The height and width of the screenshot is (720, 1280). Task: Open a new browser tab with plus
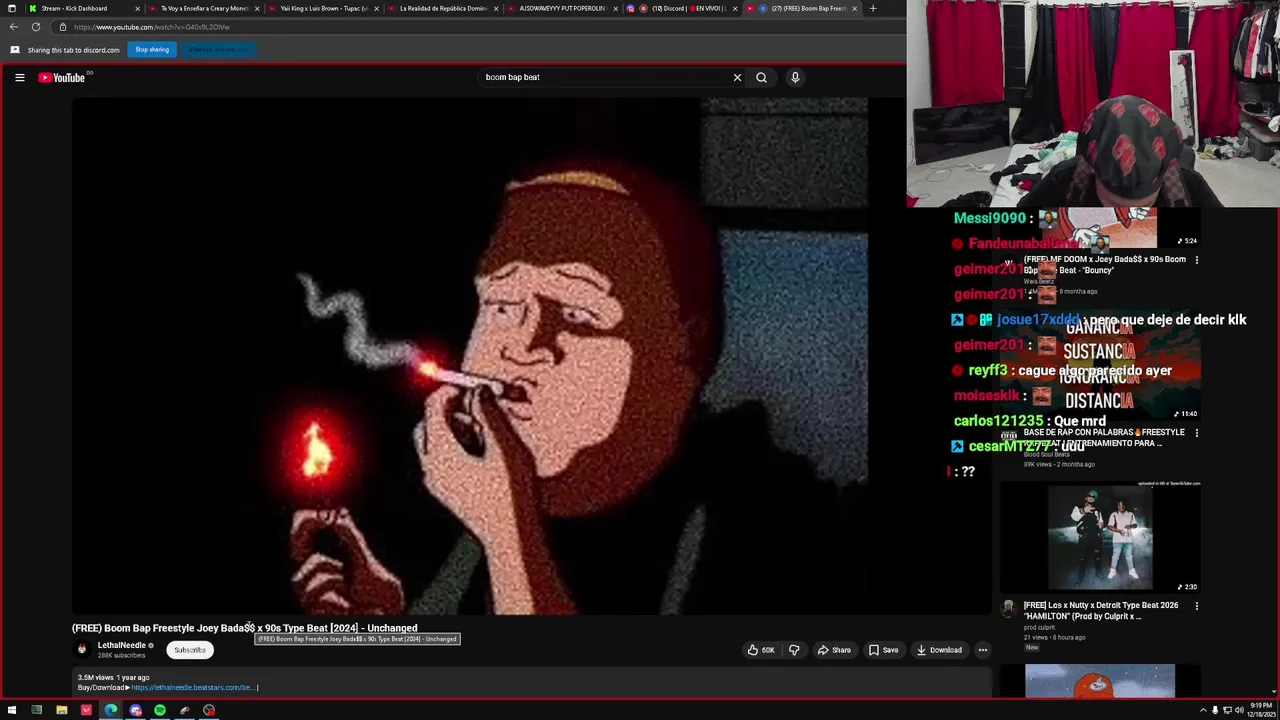tap(872, 8)
